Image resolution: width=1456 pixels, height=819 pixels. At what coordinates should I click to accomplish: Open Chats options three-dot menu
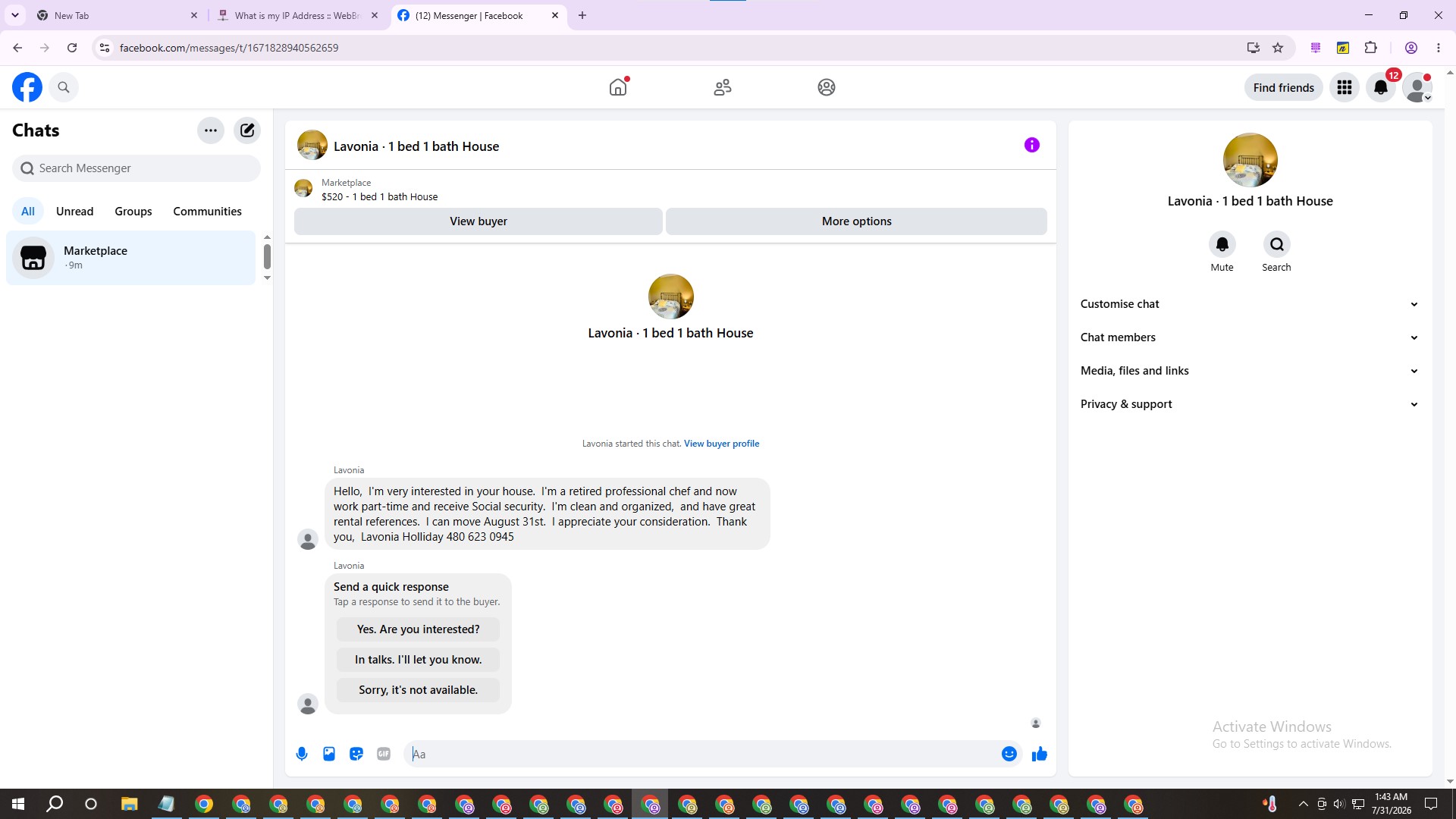(211, 130)
